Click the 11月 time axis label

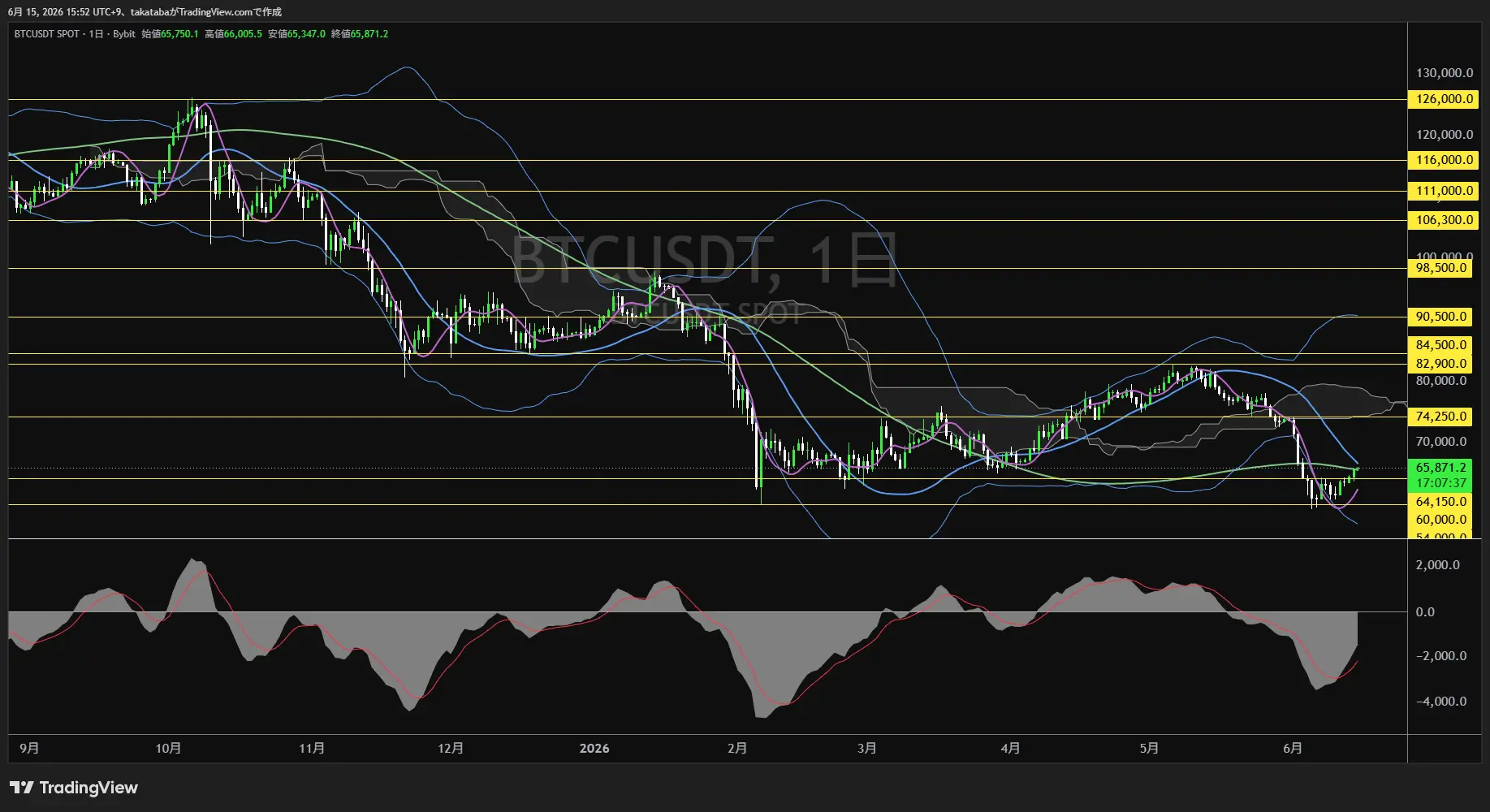[312, 749]
